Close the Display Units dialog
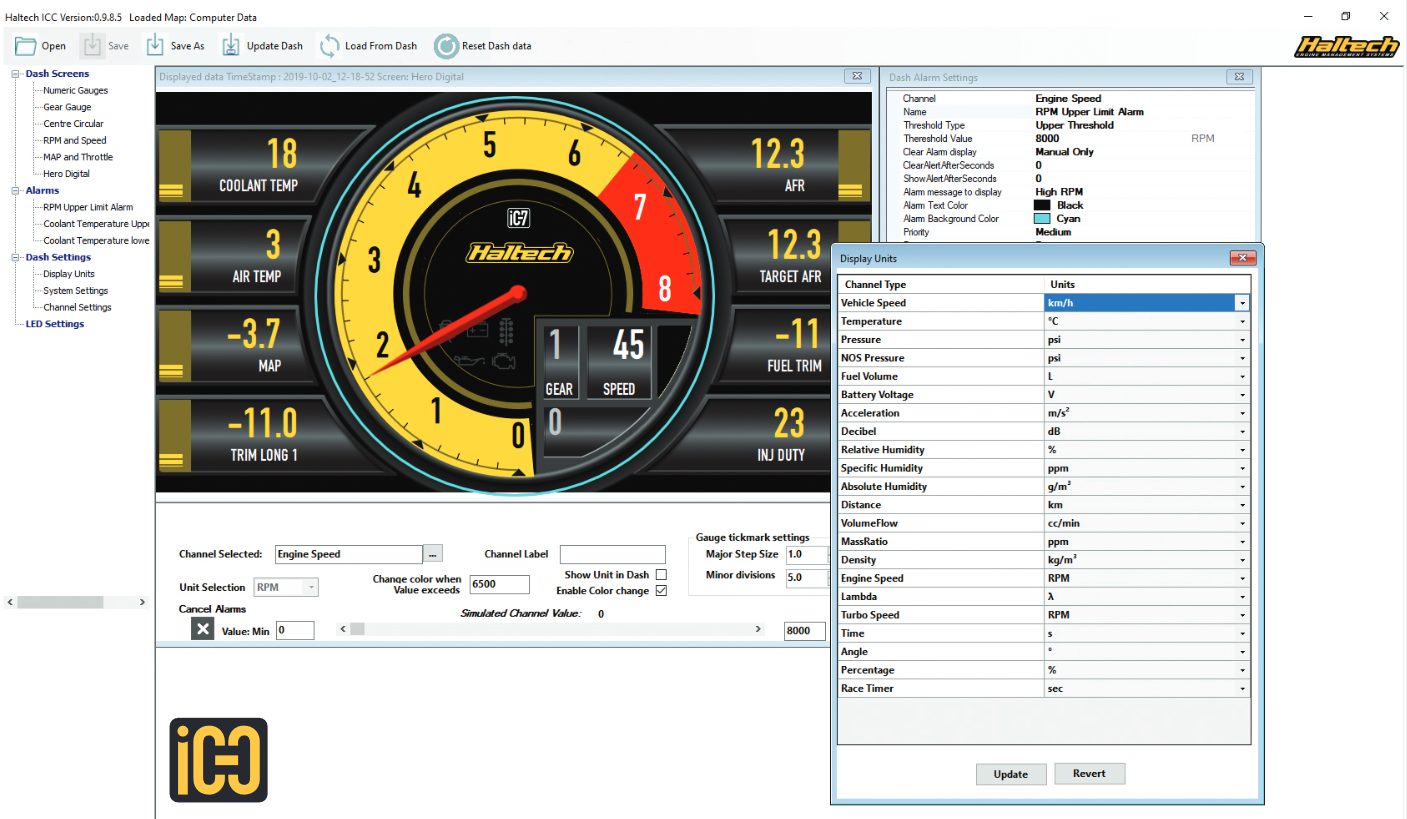The height and width of the screenshot is (819, 1407). point(1242,258)
